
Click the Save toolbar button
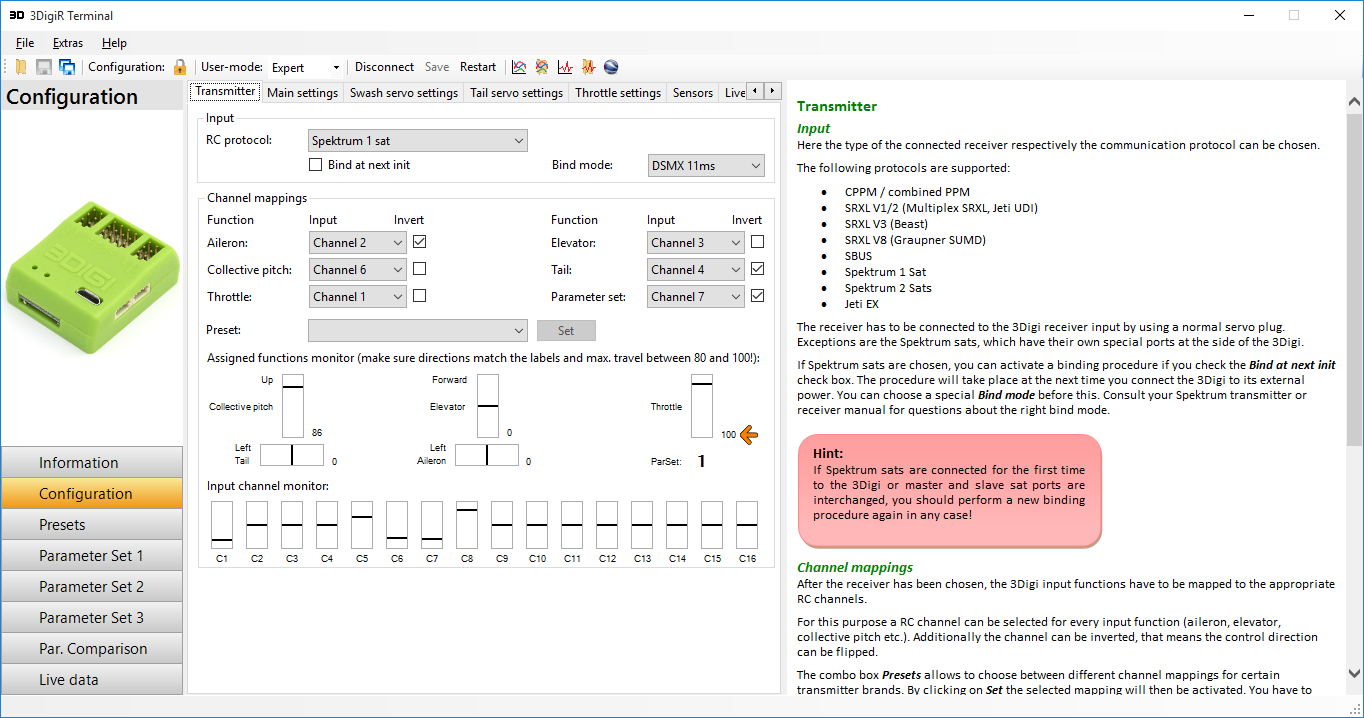click(437, 67)
